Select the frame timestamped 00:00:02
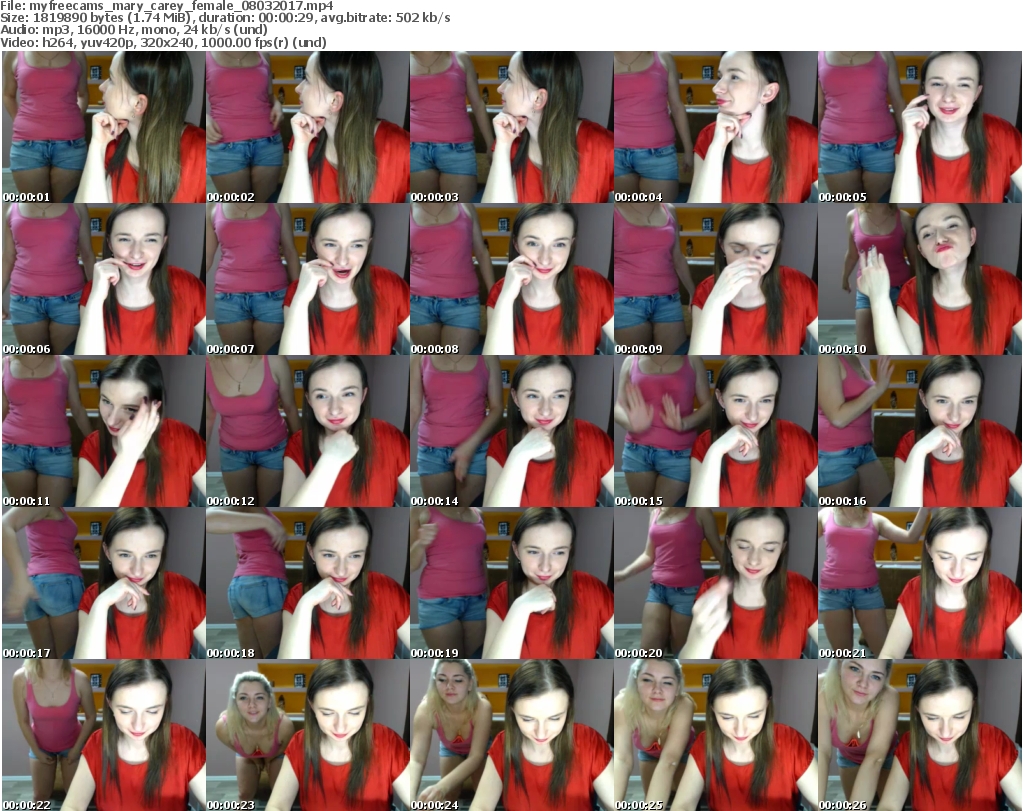 308,127
